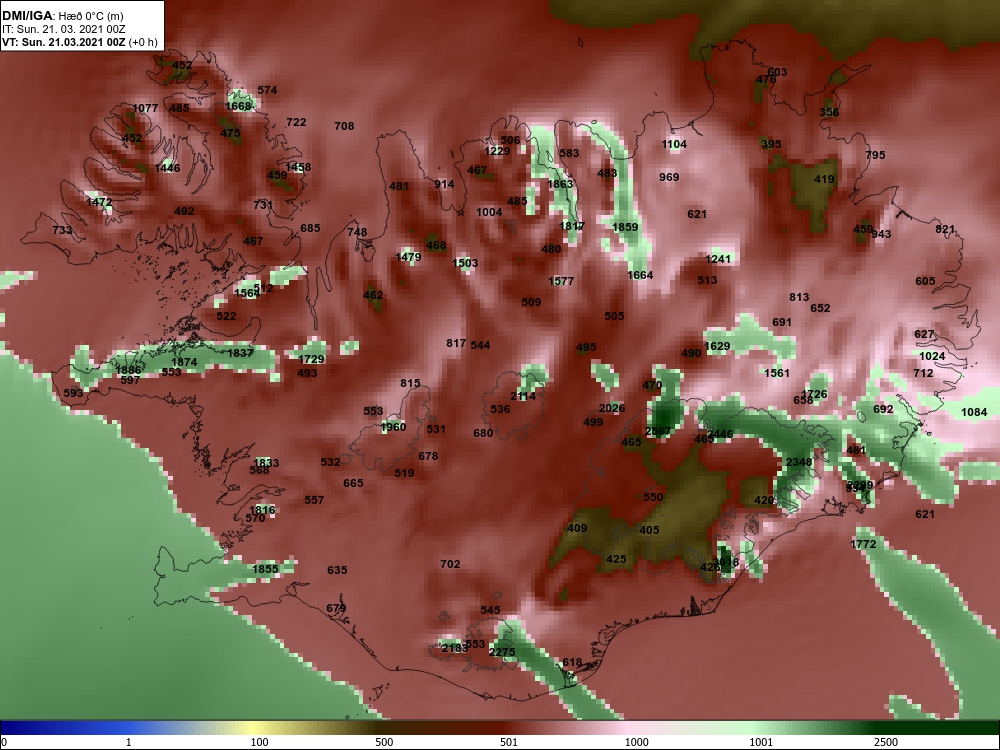Select the 2446 map value
This screenshot has width=1000, height=750.
[721, 434]
